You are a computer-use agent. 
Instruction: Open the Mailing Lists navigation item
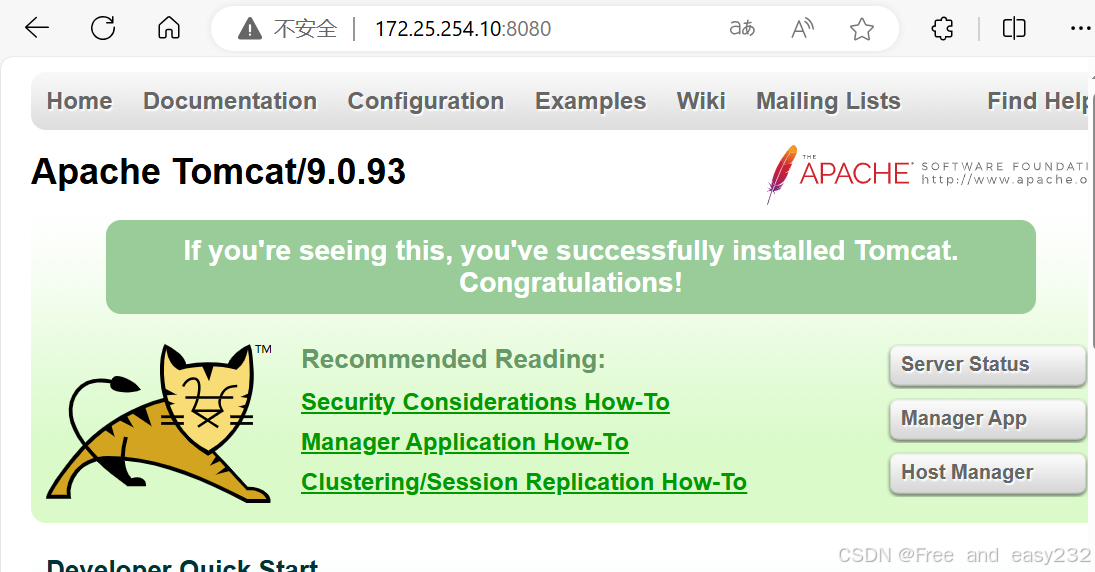pos(828,101)
